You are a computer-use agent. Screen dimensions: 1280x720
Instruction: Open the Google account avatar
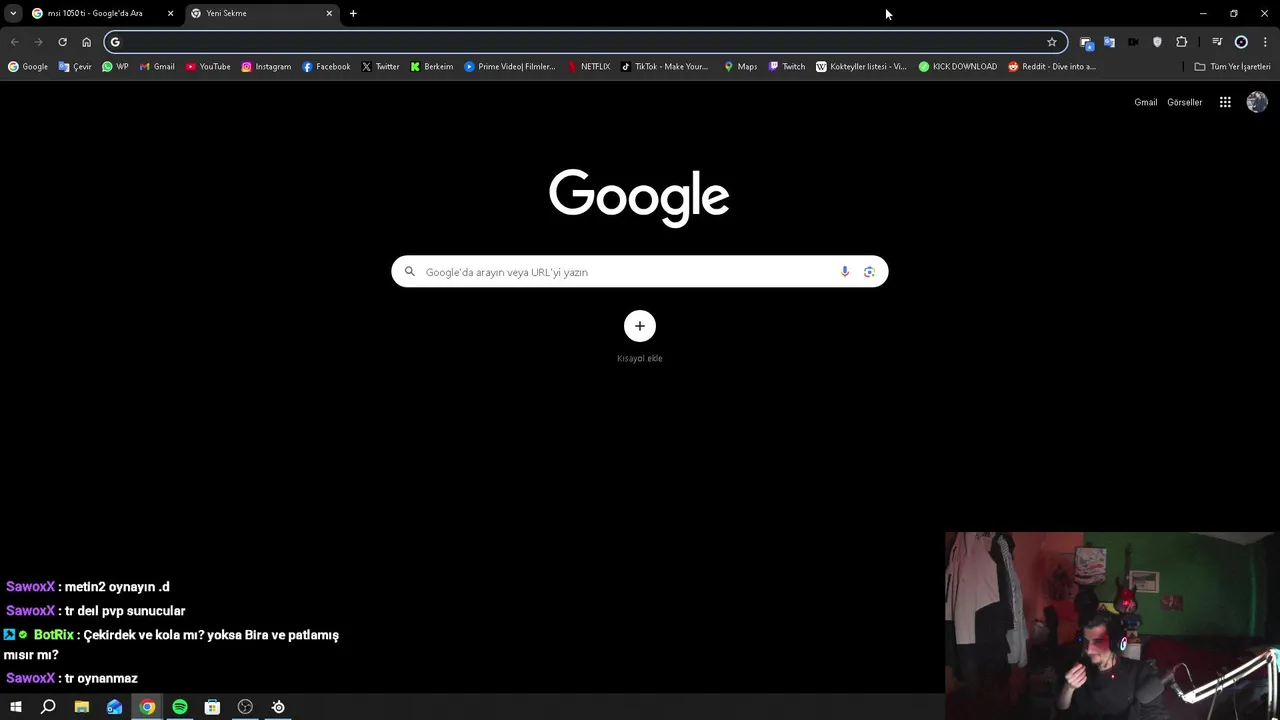click(x=1257, y=102)
